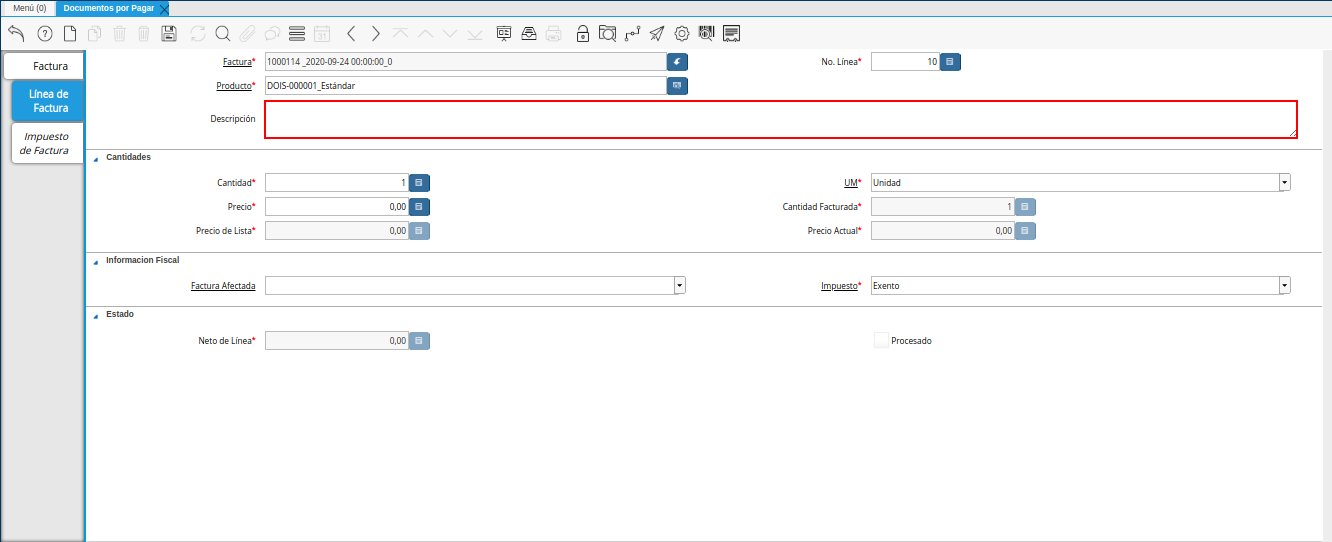Switch to the Menú (0) tab
This screenshot has height=542, width=1332.
point(29,7)
